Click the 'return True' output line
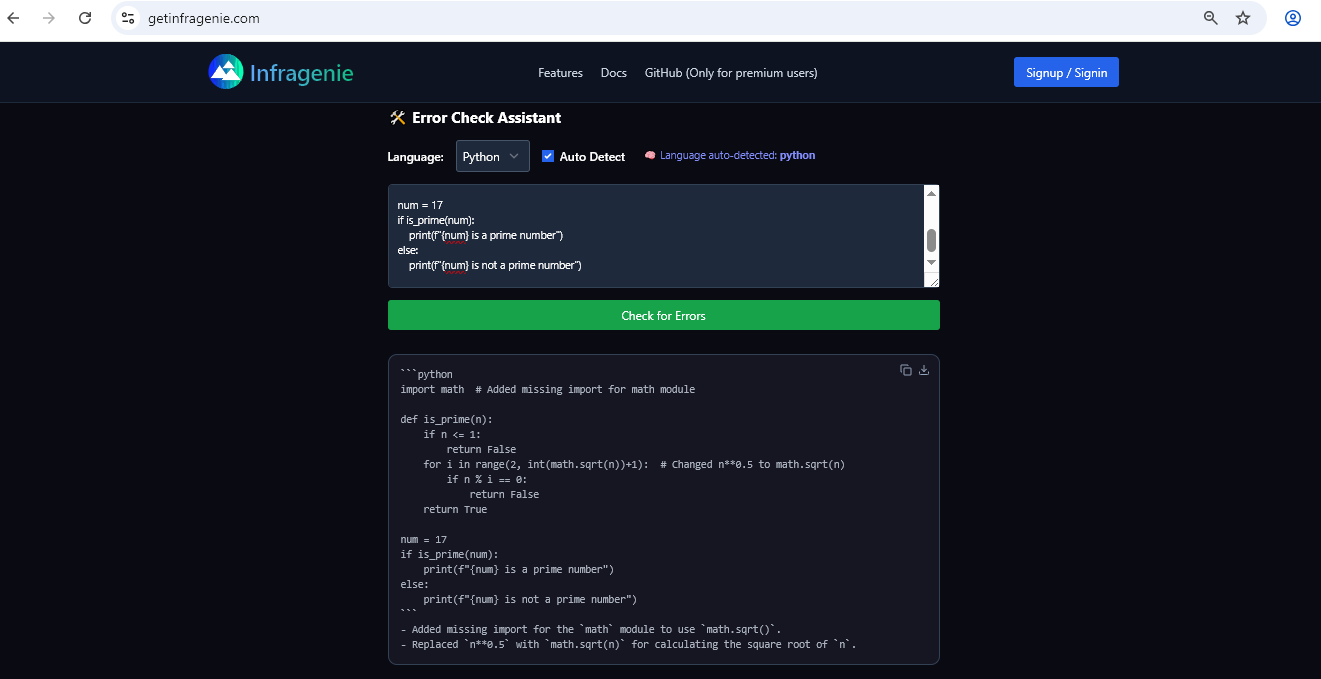Viewport: 1321px width, 679px height. [x=455, y=509]
